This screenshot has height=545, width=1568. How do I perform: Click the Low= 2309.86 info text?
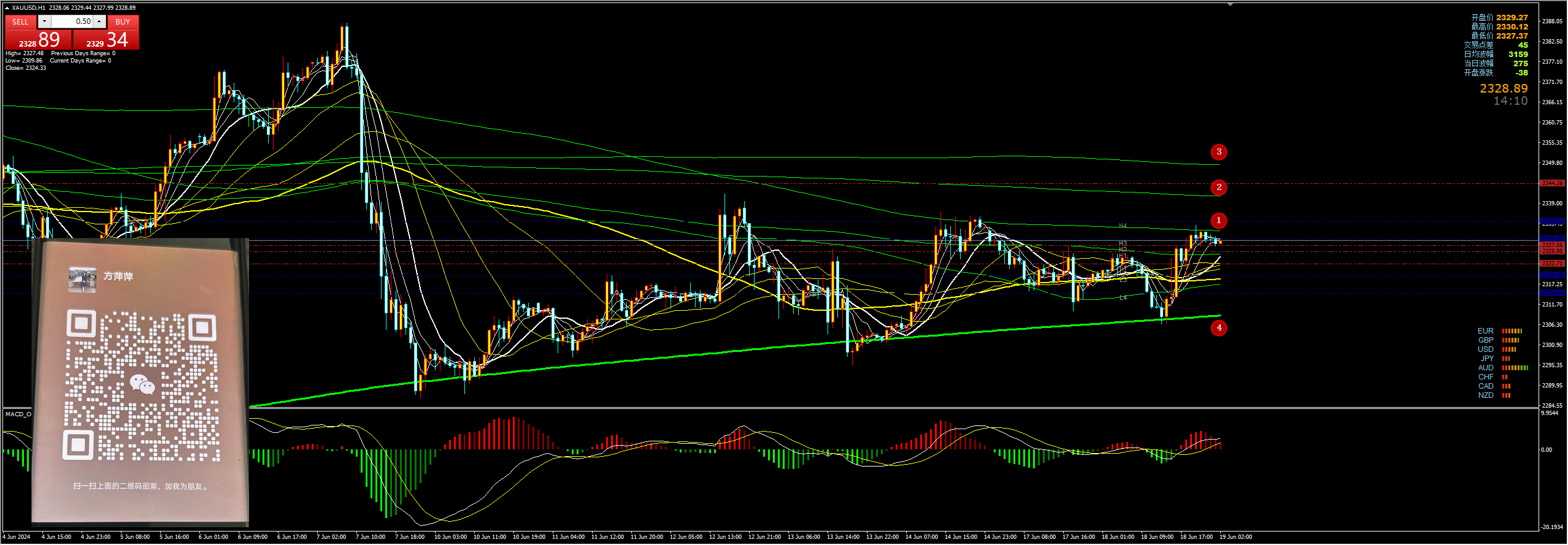24,61
